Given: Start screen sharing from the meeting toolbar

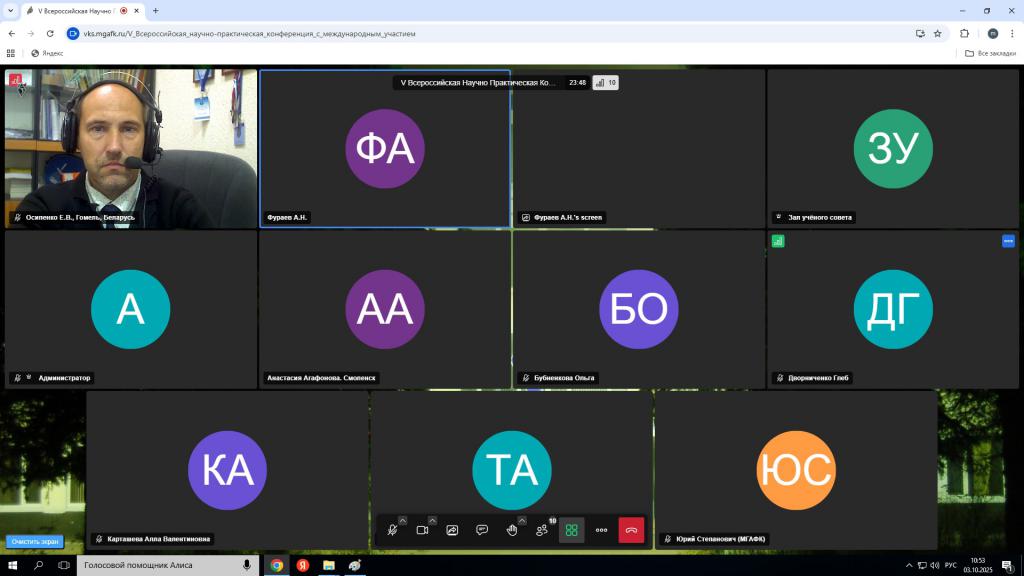Looking at the screenshot, I should 452,530.
